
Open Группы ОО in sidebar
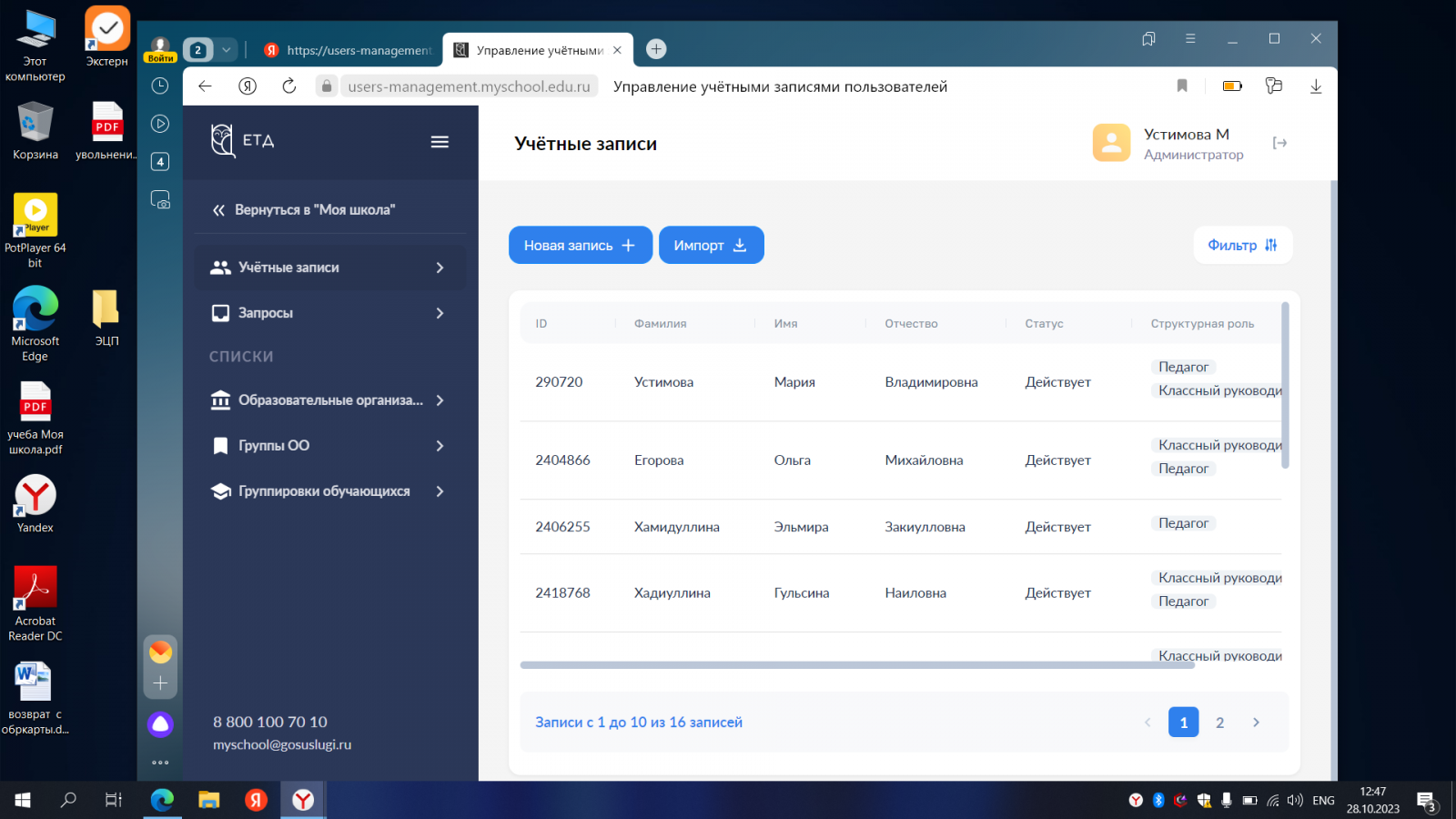329,446
